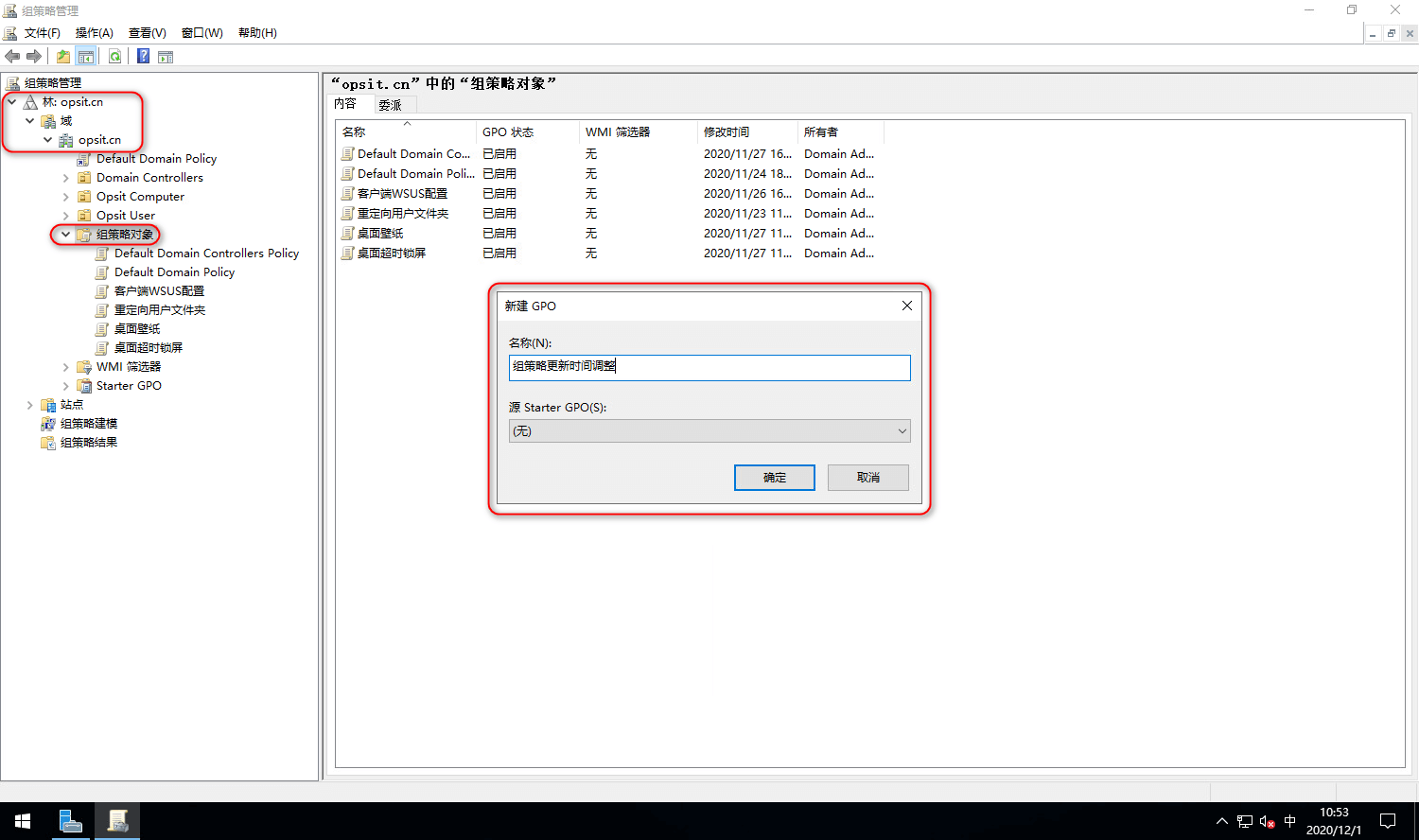Sort by the 所有者 column header
The image size is (1419, 840).
pos(841,132)
